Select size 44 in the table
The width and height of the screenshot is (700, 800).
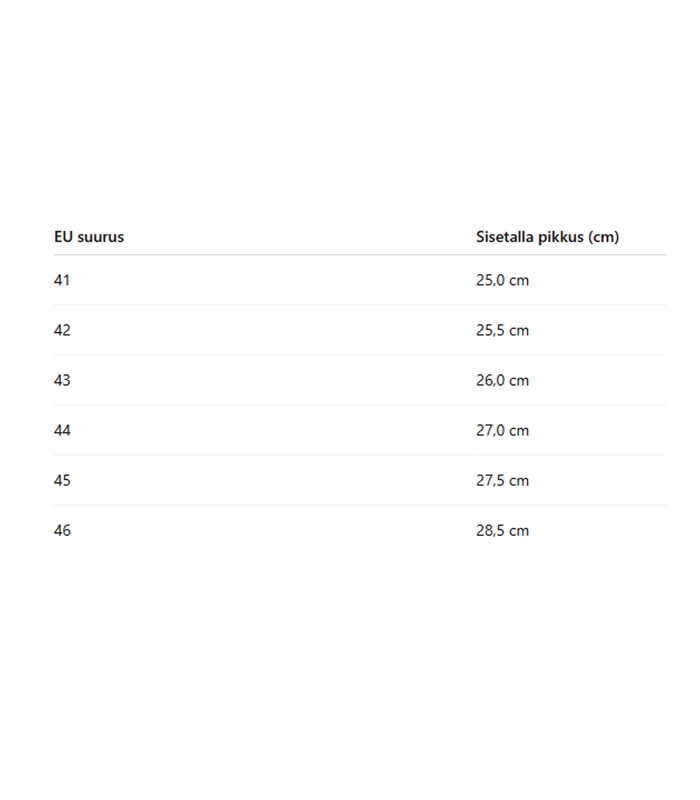coord(62,430)
